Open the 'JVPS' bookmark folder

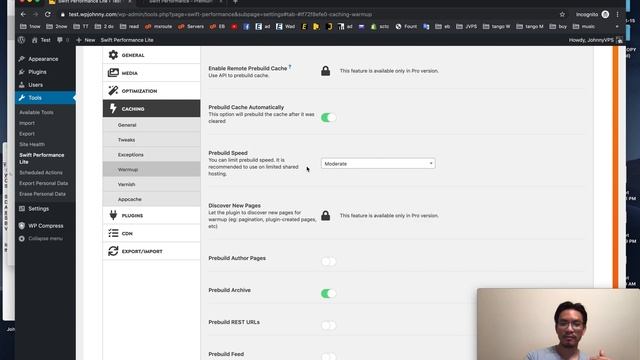coord(467,27)
